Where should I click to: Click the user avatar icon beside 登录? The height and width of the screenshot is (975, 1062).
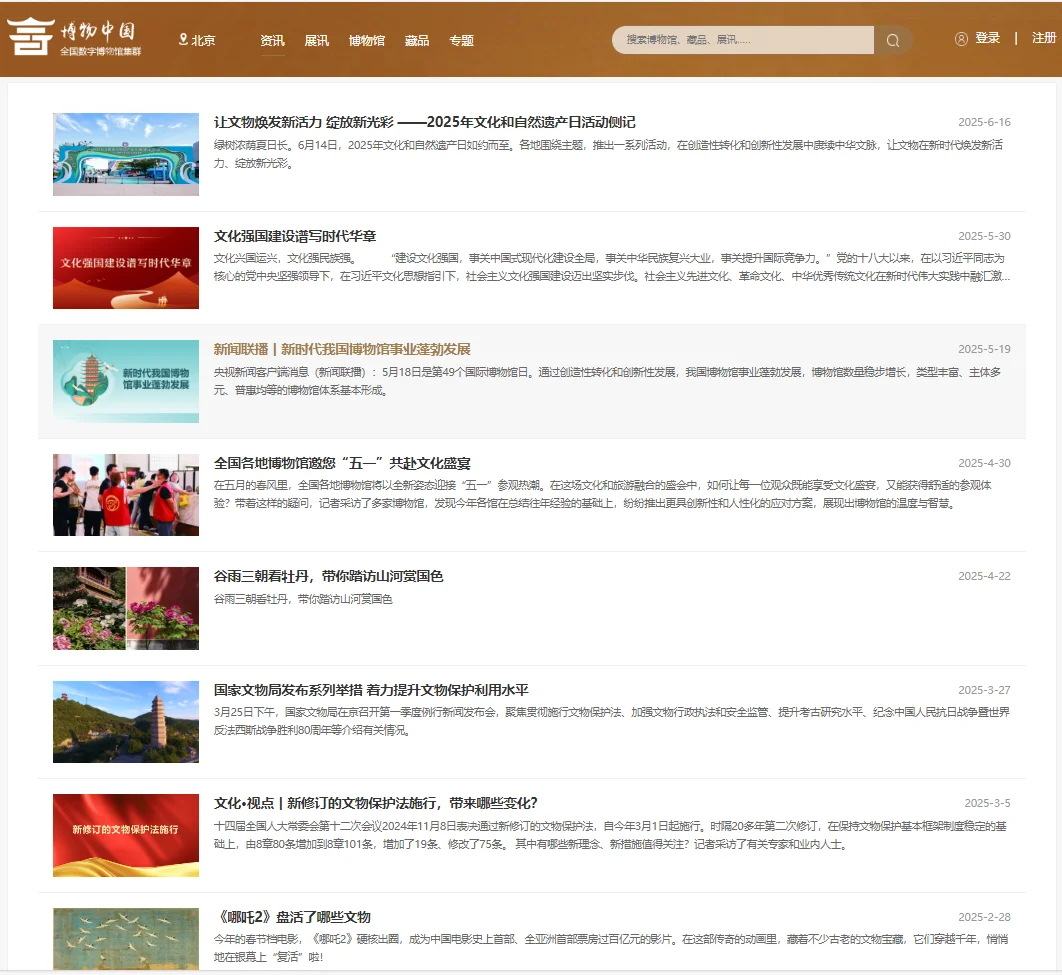click(960, 39)
